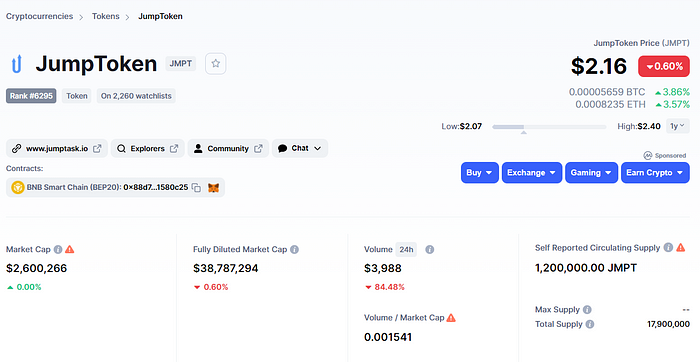Image resolution: width=700 pixels, height=362 pixels.
Task: Click the Chat bubble icon
Action: click(x=282, y=149)
